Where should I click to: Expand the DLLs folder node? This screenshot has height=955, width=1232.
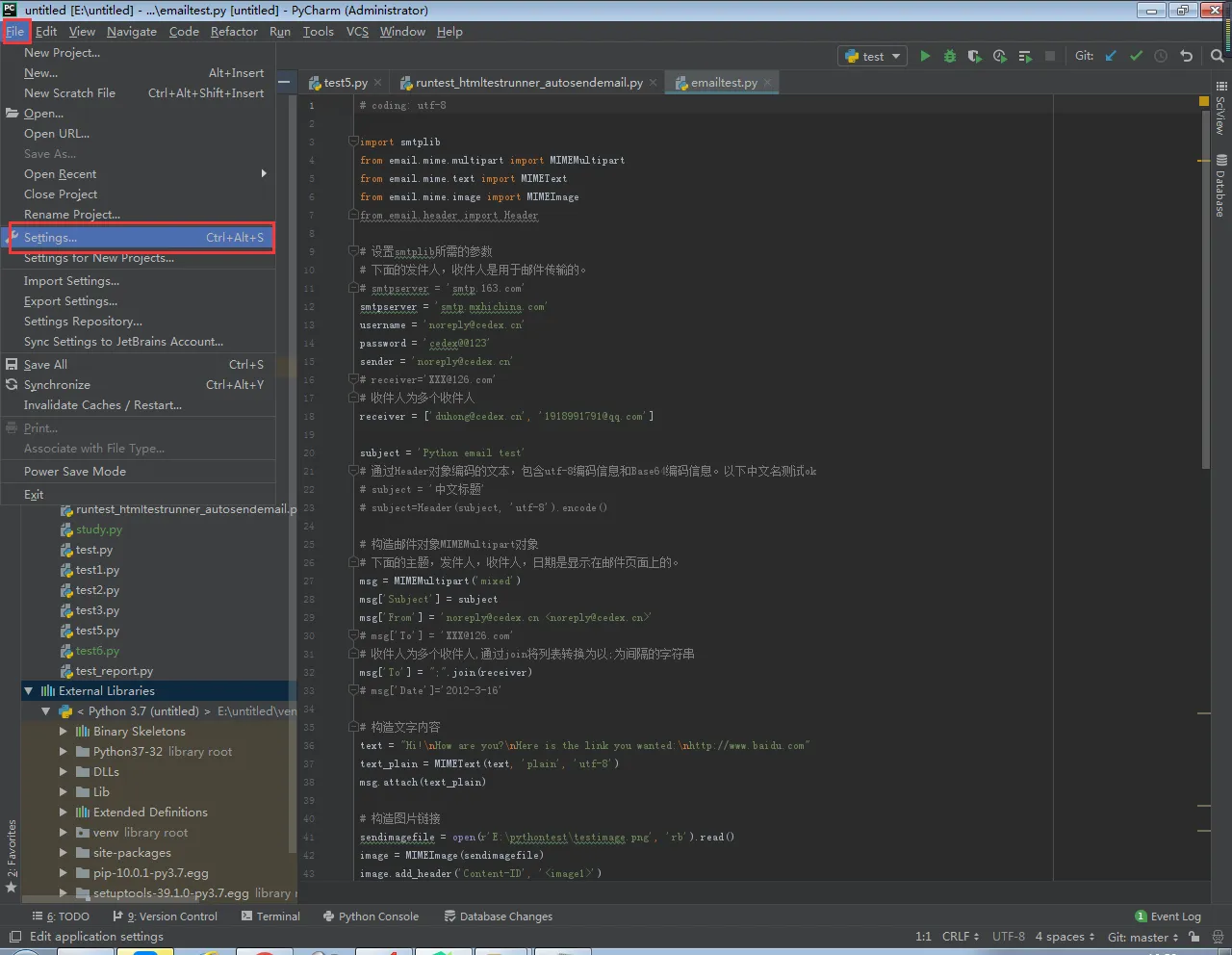[64, 772]
